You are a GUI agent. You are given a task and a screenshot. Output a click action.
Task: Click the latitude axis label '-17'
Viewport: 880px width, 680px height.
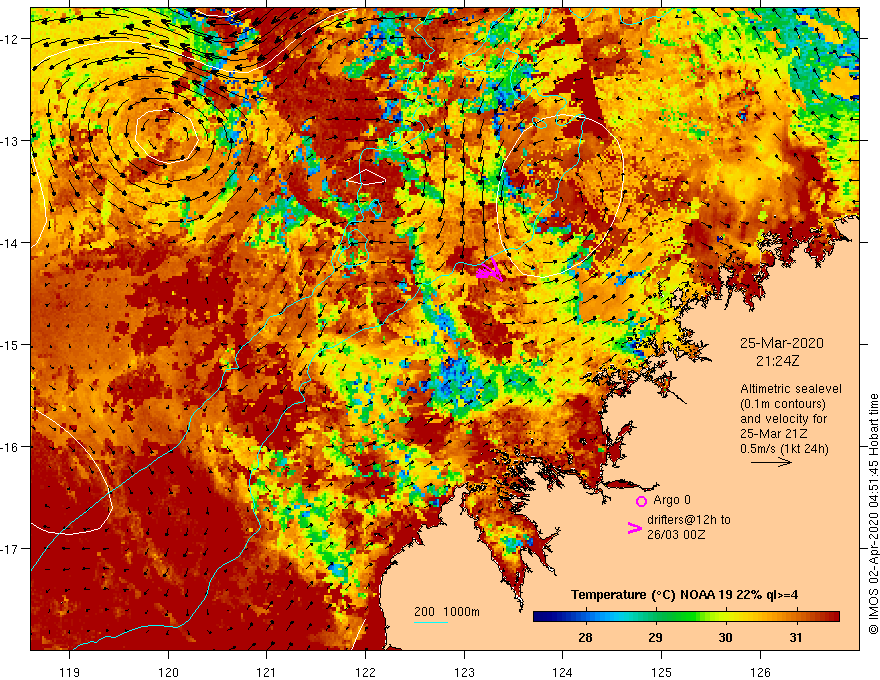point(9,549)
